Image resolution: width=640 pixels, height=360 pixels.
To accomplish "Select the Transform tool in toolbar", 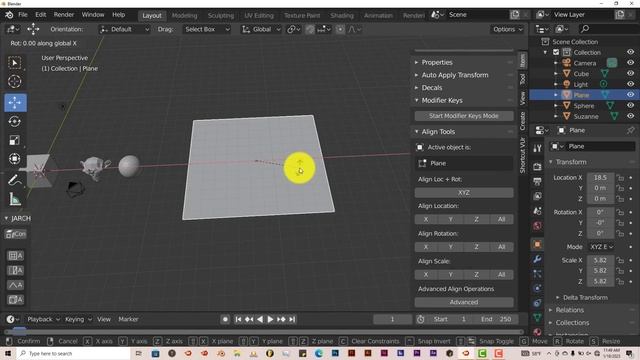I will pos(15,158).
